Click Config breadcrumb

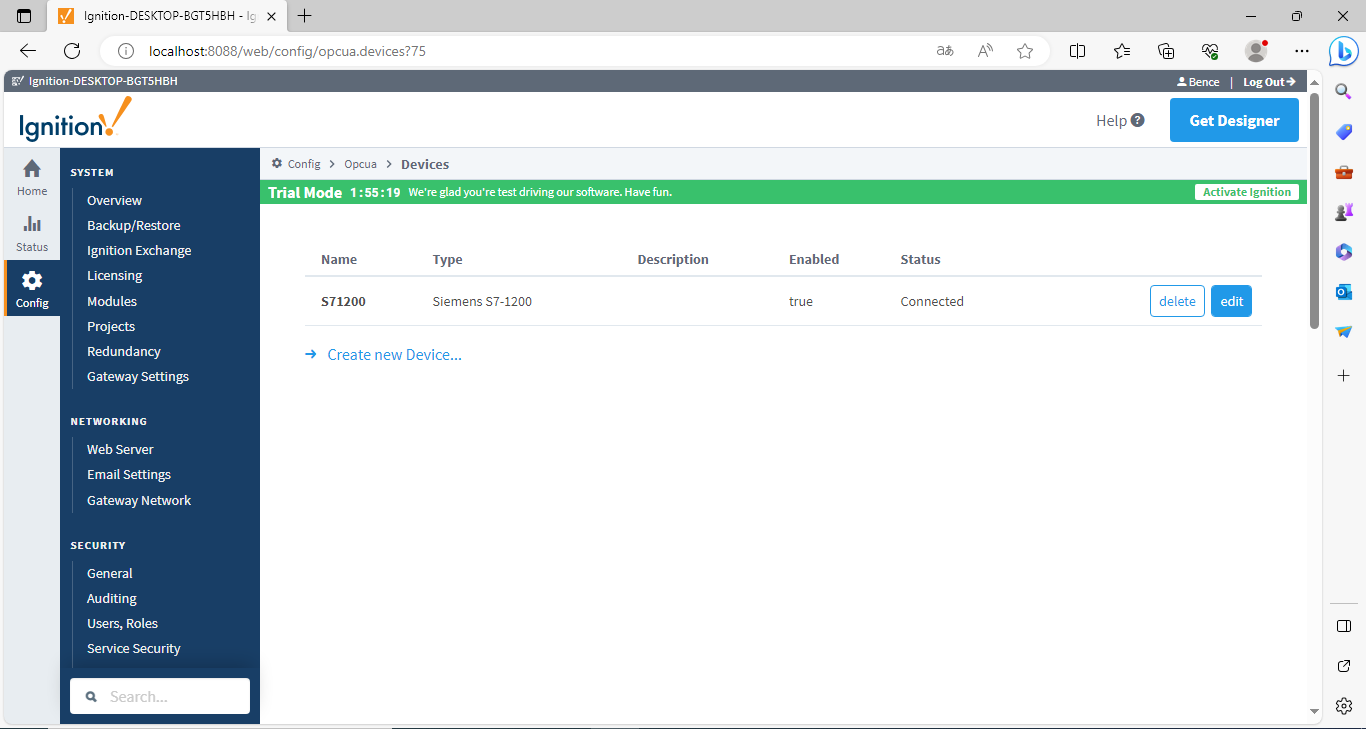click(304, 164)
